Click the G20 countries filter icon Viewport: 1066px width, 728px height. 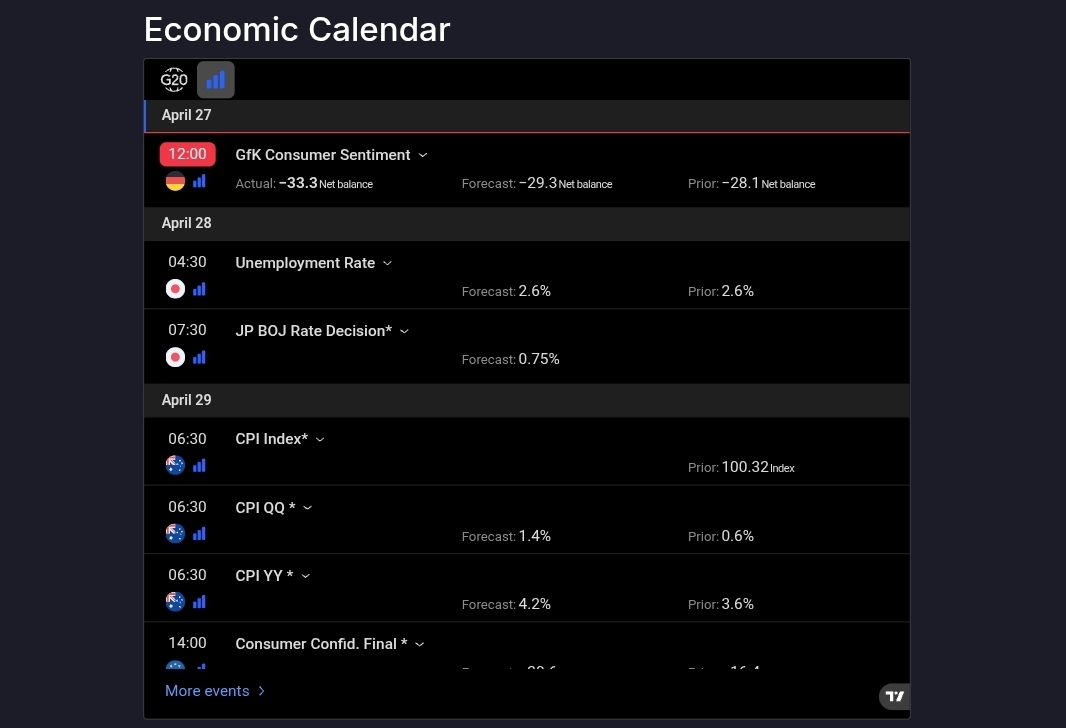[174, 80]
